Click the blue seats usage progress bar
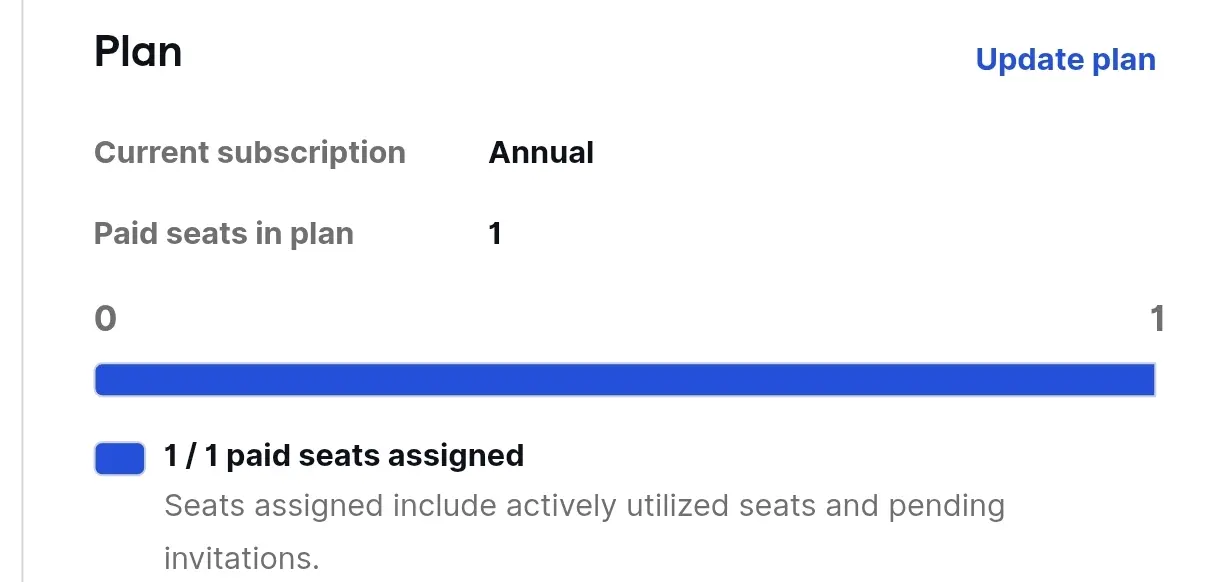1220x582 pixels. (625, 380)
